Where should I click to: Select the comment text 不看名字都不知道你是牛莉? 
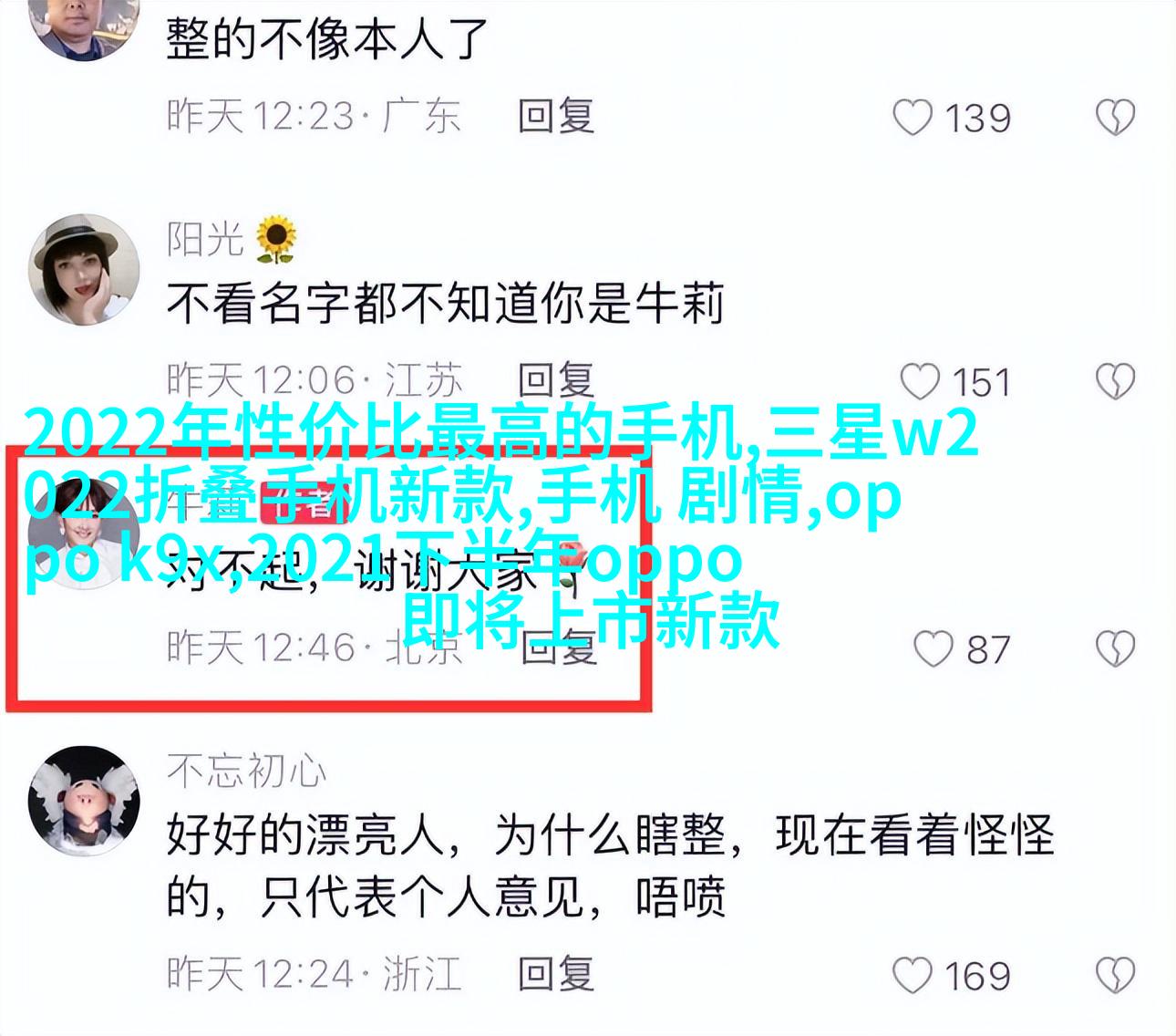point(445,304)
